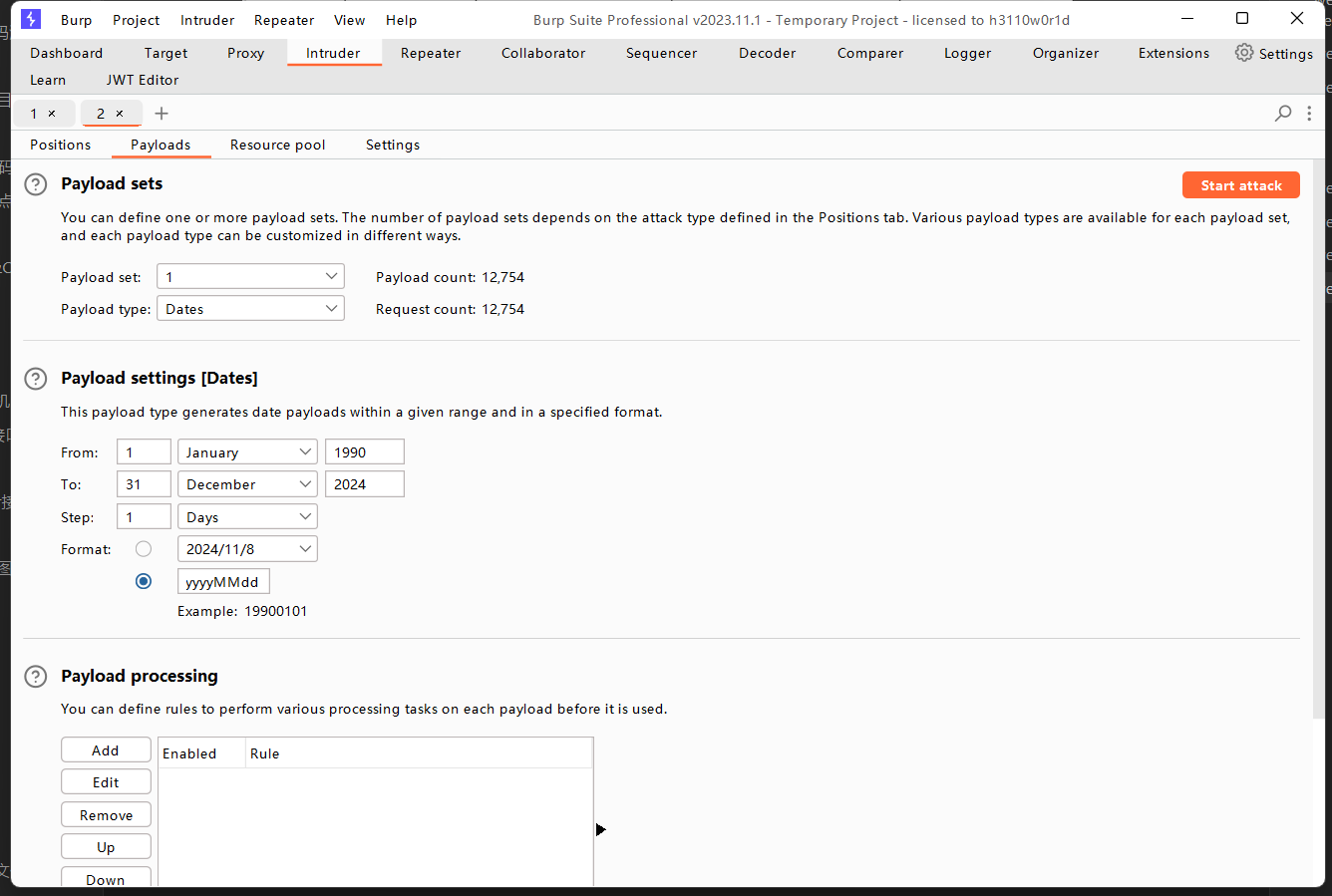
Task: Open the Help menu
Action: click(x=402, y=20)
